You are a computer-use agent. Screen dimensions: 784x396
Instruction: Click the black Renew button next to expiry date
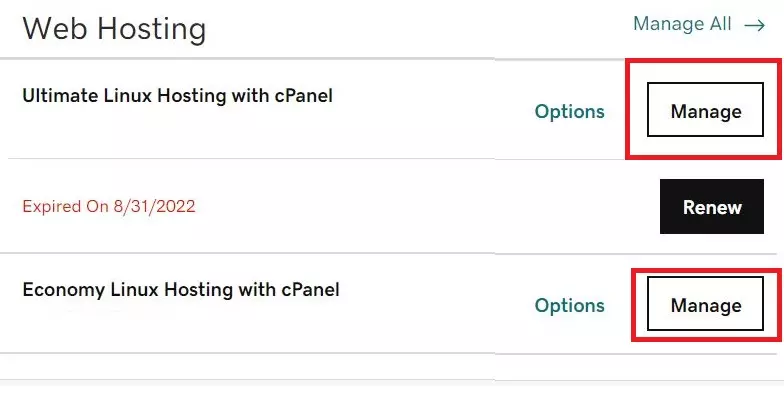[712, 206]
